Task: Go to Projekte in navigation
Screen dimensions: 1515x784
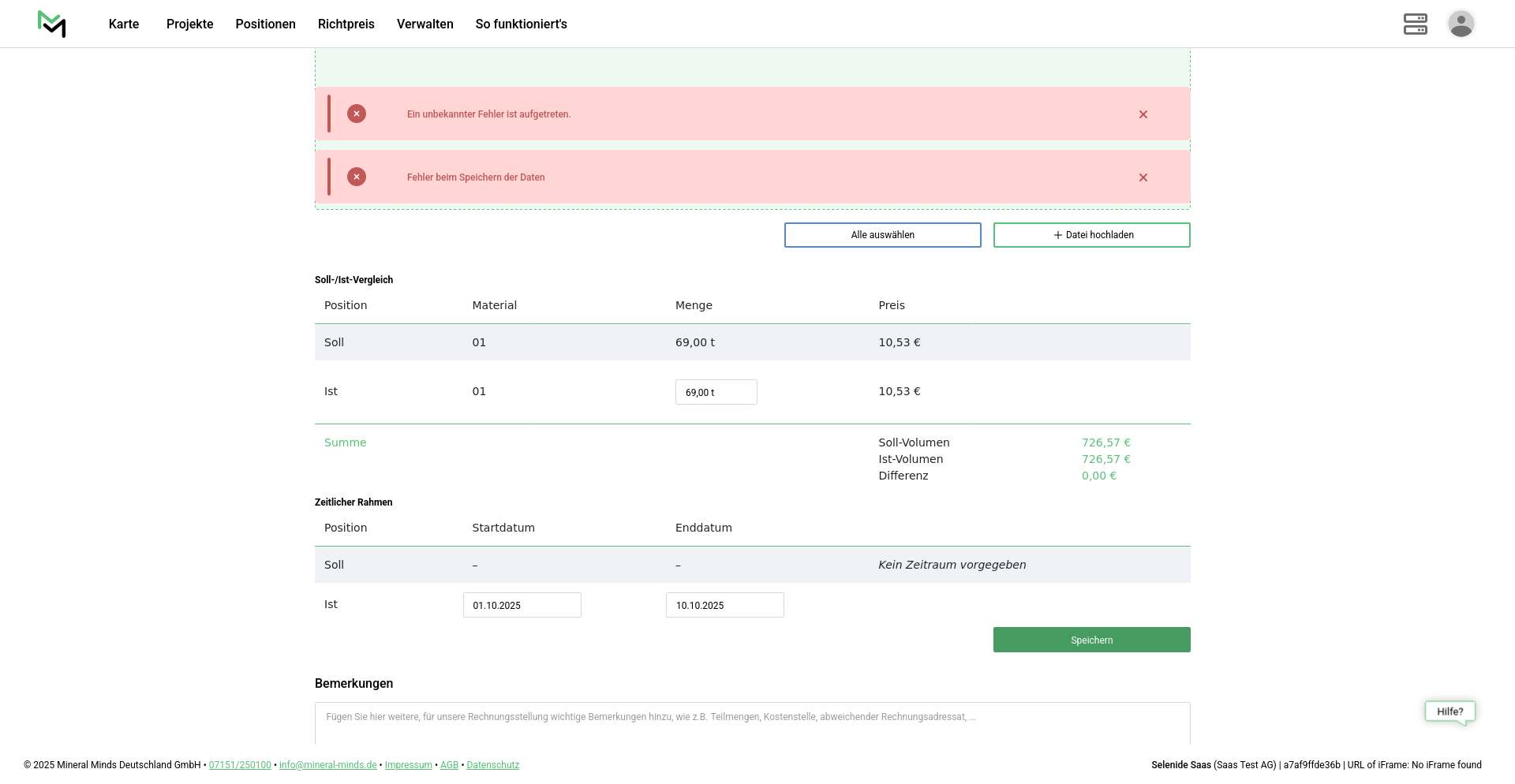Action: coord(189,24)
